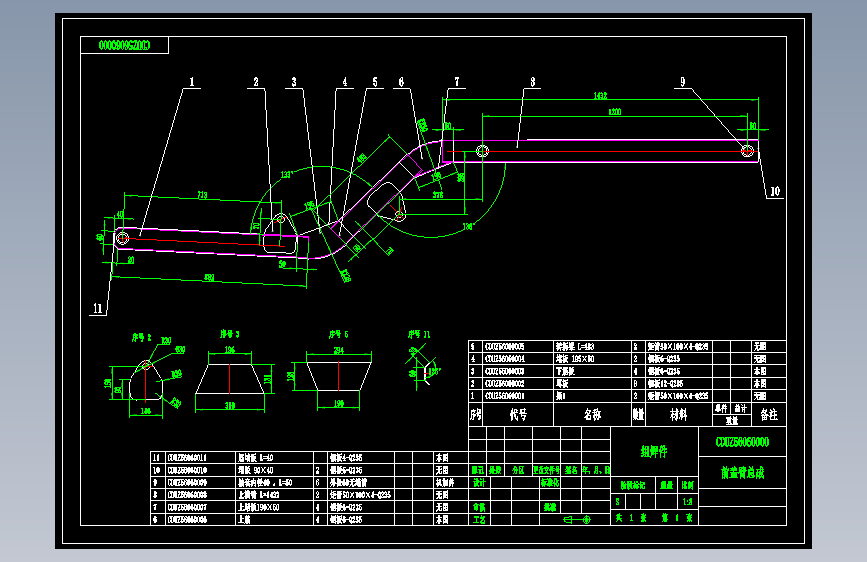The image size is (867, 562).
Task: Click the green drawing number in title block
Action: click(x=742, y=442)
